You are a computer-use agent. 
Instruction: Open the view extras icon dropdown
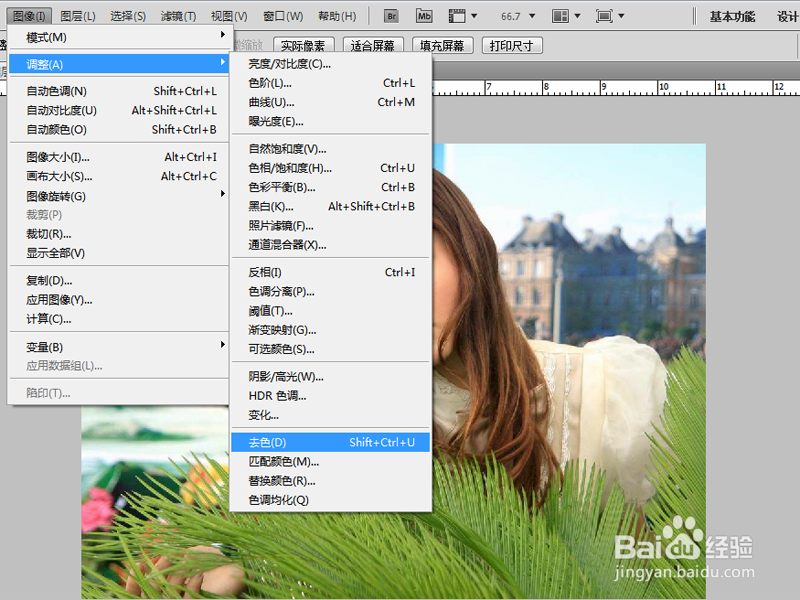(x=462, y=16)
